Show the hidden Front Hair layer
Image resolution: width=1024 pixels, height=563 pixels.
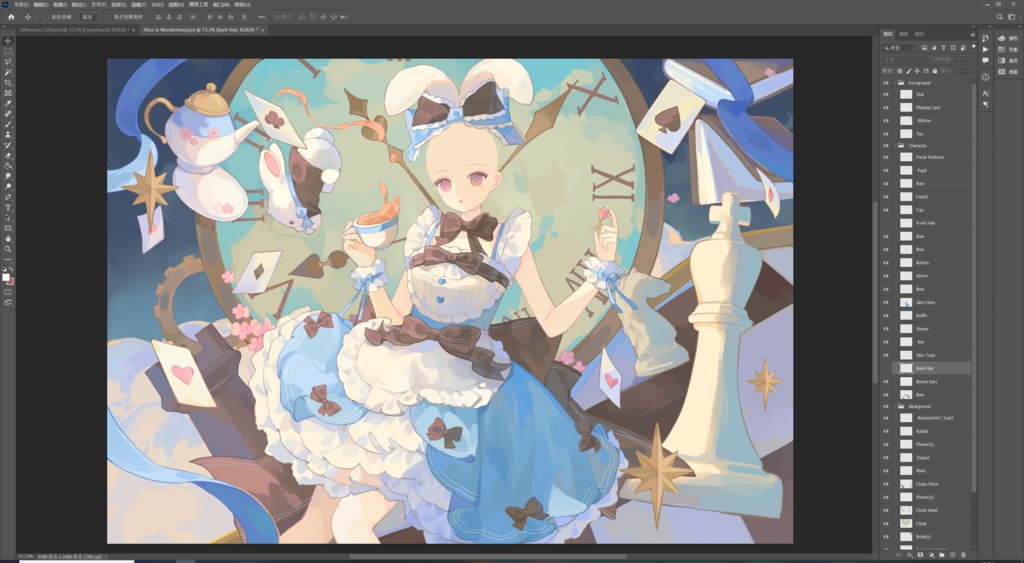[x=886, y=223]
